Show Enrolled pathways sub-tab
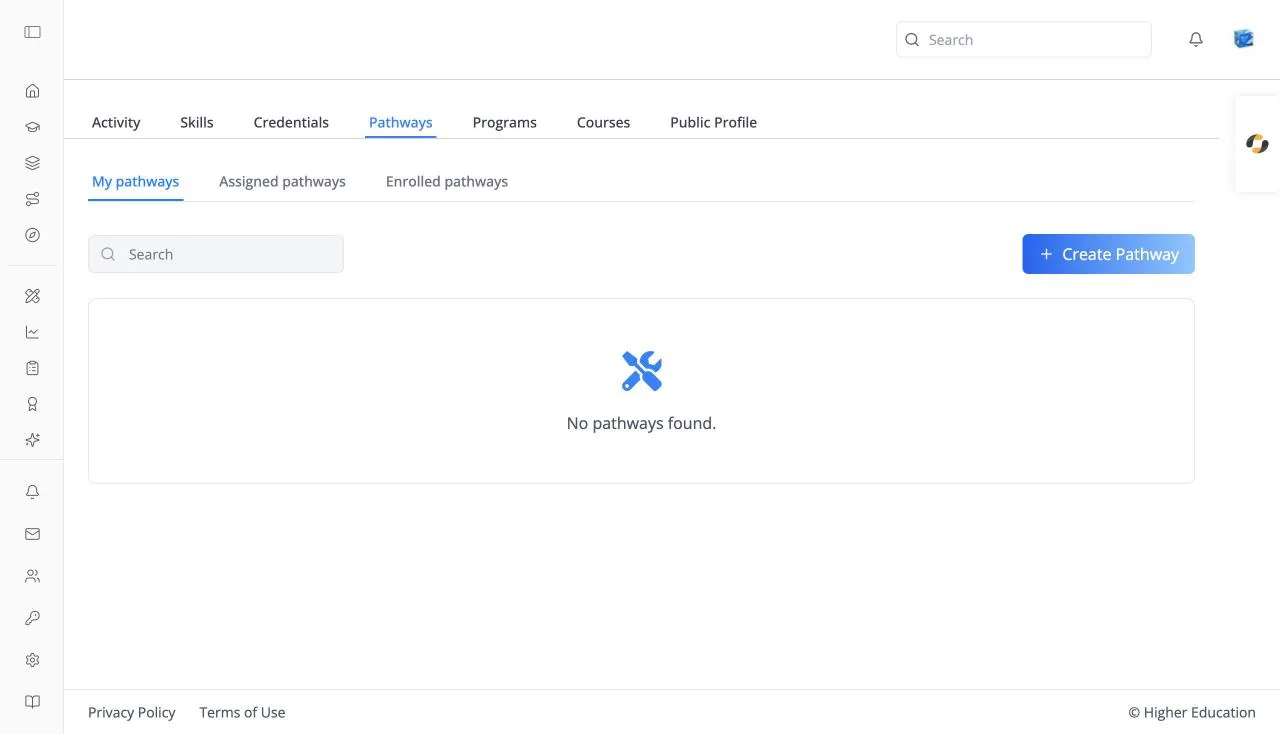The image size is (1280, 734). [x=447, y=181]
